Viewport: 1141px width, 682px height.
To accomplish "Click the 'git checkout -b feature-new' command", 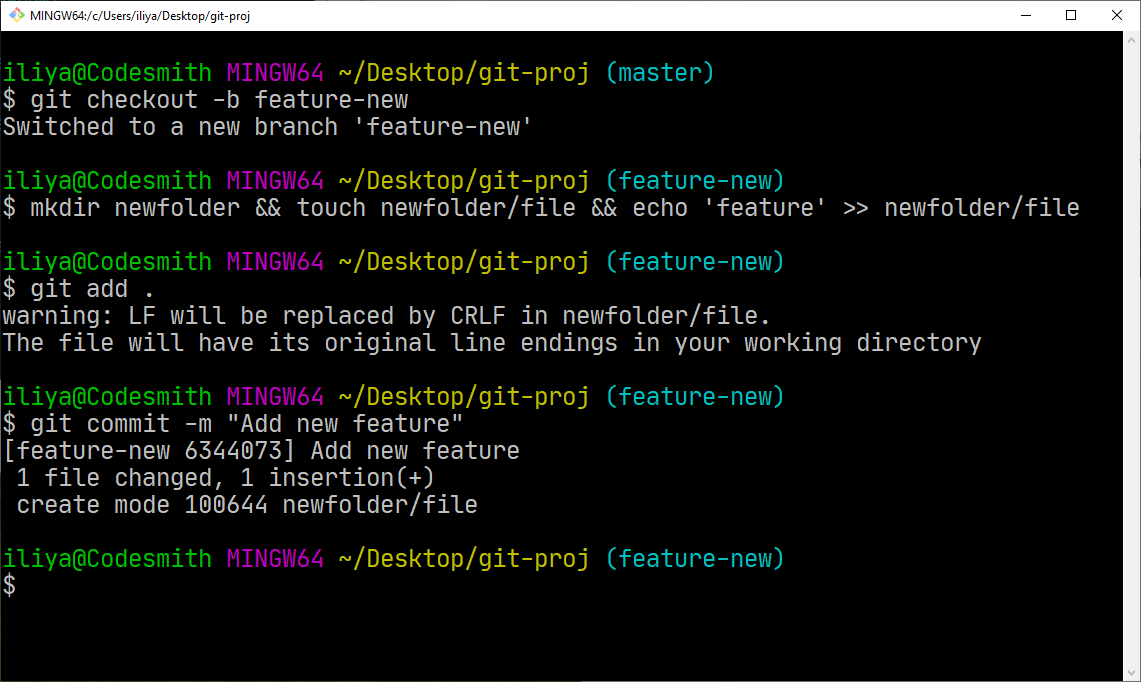I will (x=219, y=100).
